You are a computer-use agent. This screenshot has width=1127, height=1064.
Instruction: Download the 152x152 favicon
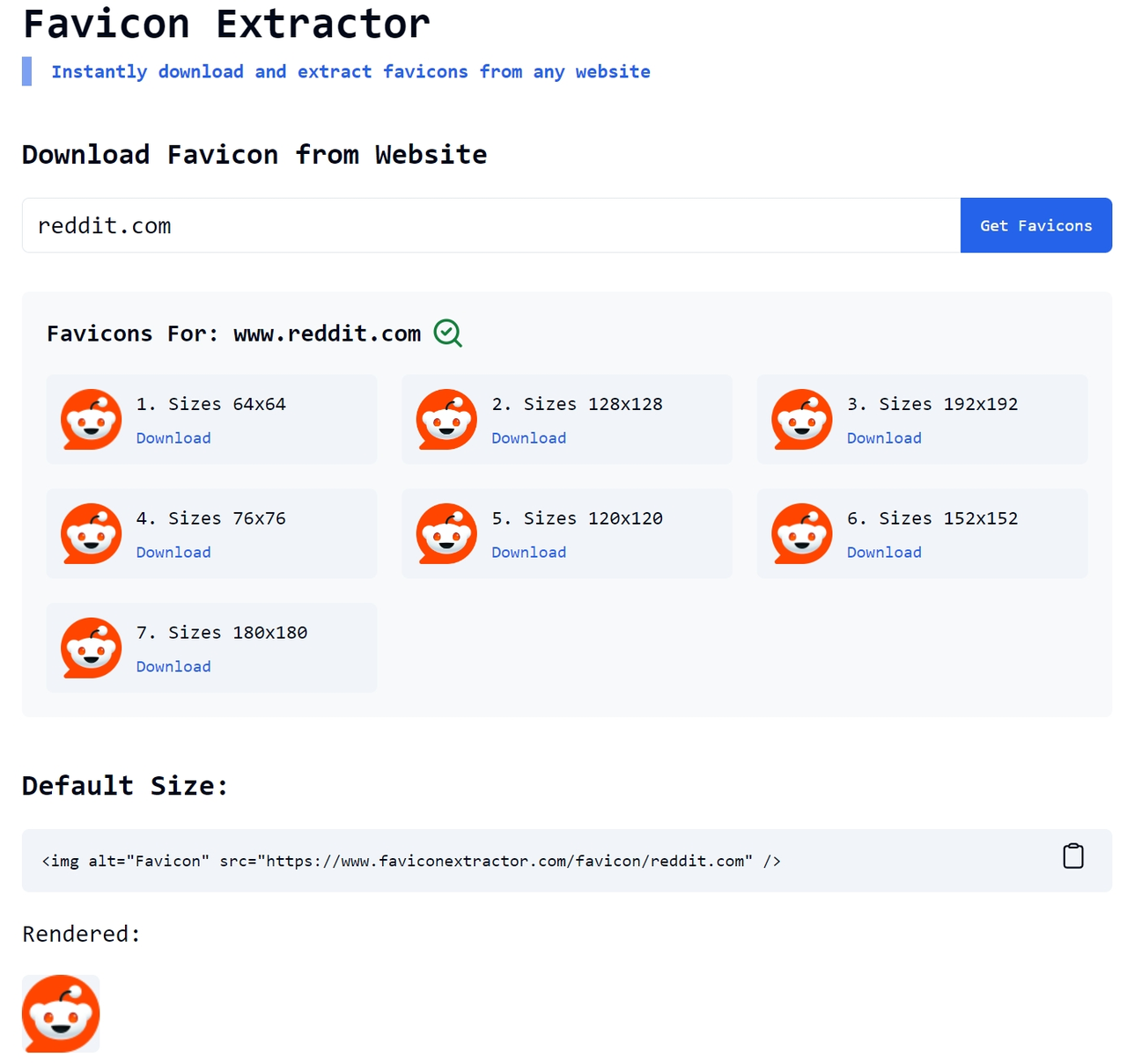(883, 552)
